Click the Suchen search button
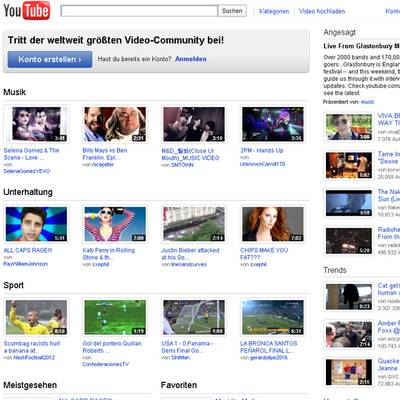Viewport: 400px width, 400px height. 232,11
